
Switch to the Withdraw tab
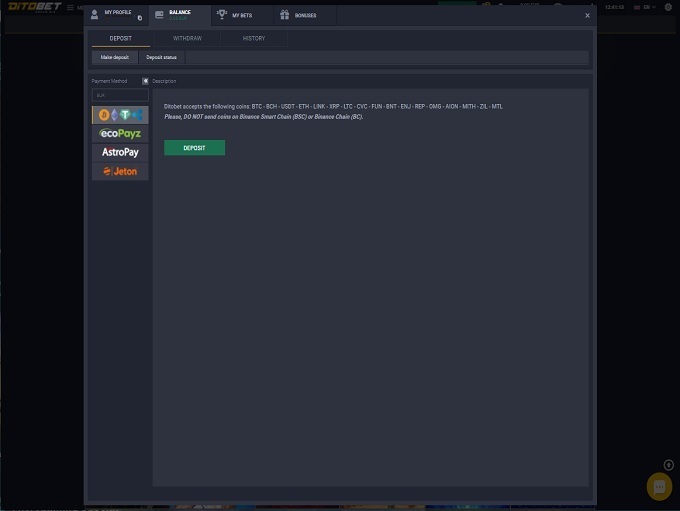[187, 38]
